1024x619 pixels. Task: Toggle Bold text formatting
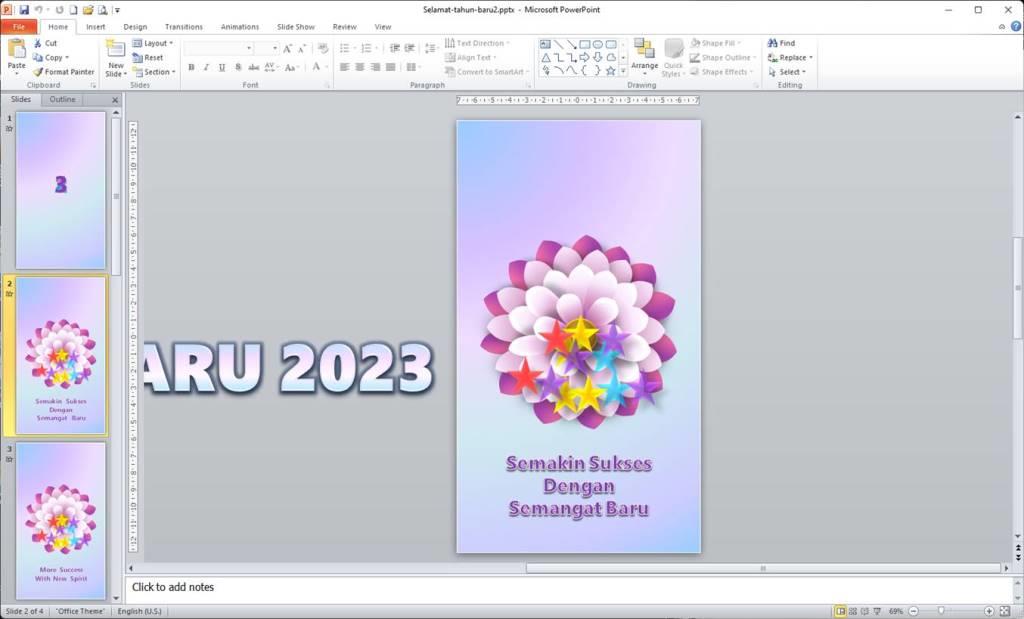191,68
